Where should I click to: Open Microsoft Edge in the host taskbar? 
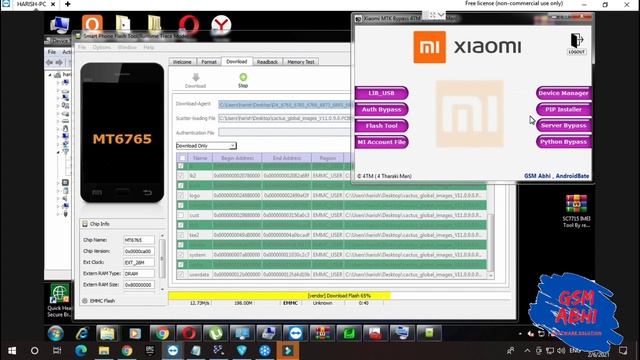pos(81,351)
